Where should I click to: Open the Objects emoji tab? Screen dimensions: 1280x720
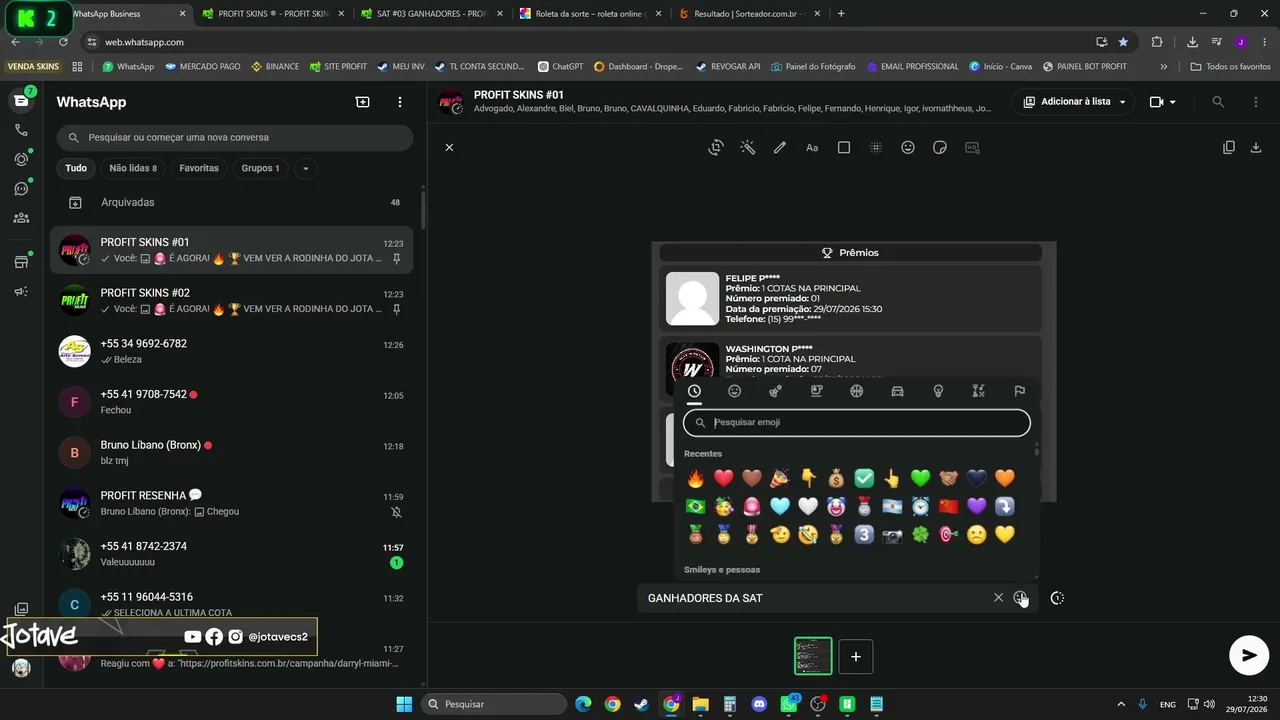[x=938, y=391]
